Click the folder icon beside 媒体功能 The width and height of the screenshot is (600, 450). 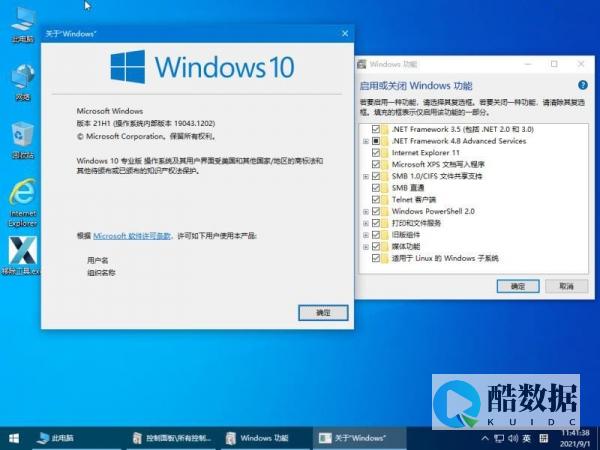(385, 246)
